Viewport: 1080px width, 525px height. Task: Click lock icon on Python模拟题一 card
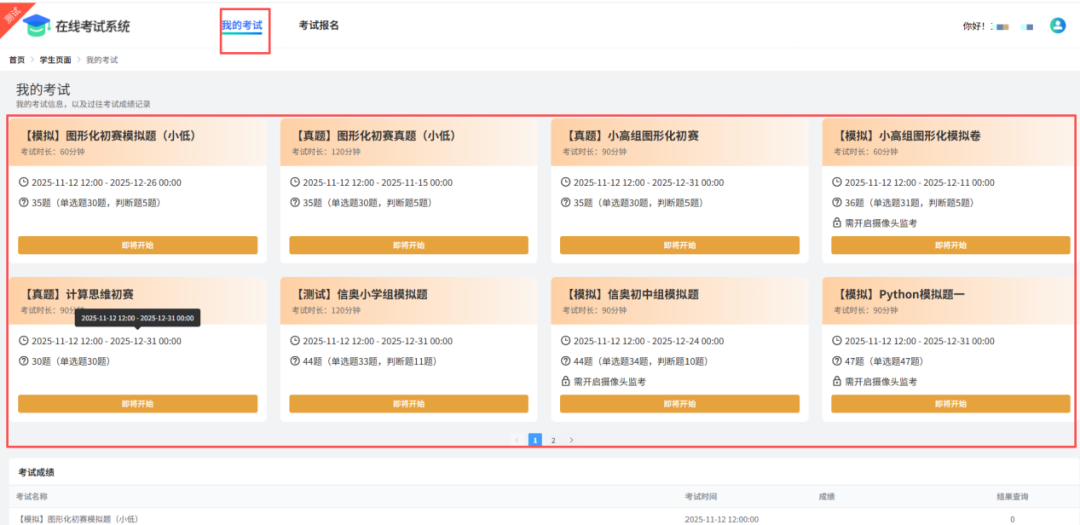click(837, 382)
